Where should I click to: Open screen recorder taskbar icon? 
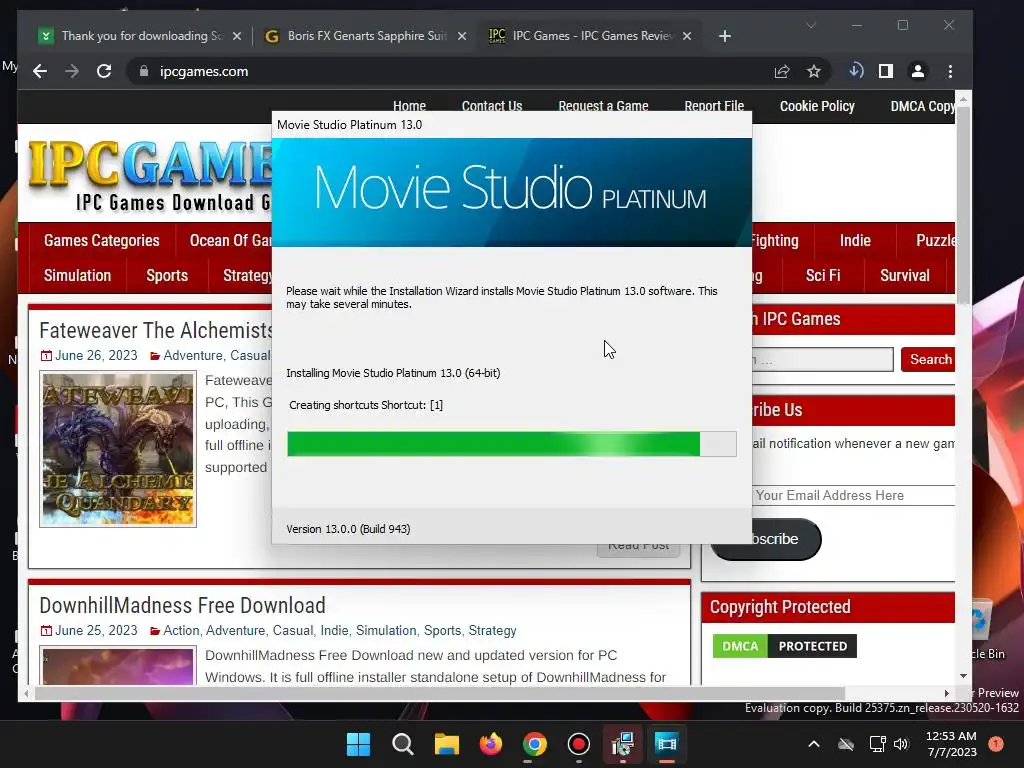tap(579, 744)
